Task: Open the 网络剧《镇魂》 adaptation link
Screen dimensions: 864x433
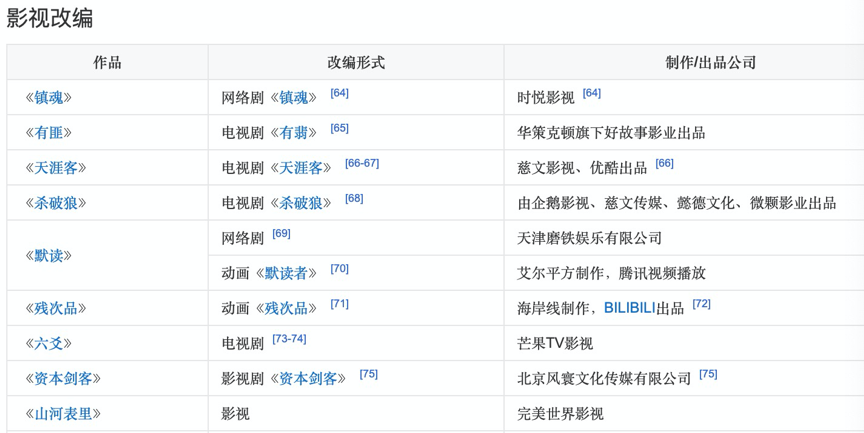Action: pyautogui.click(x=293, y=98)
